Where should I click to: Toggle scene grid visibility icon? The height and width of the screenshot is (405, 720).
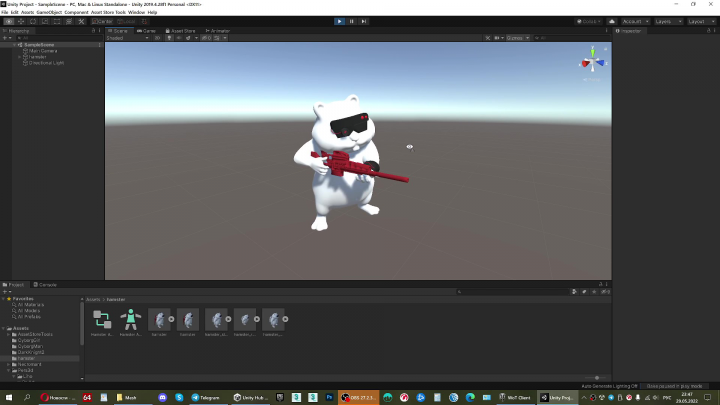pos(217,38)
